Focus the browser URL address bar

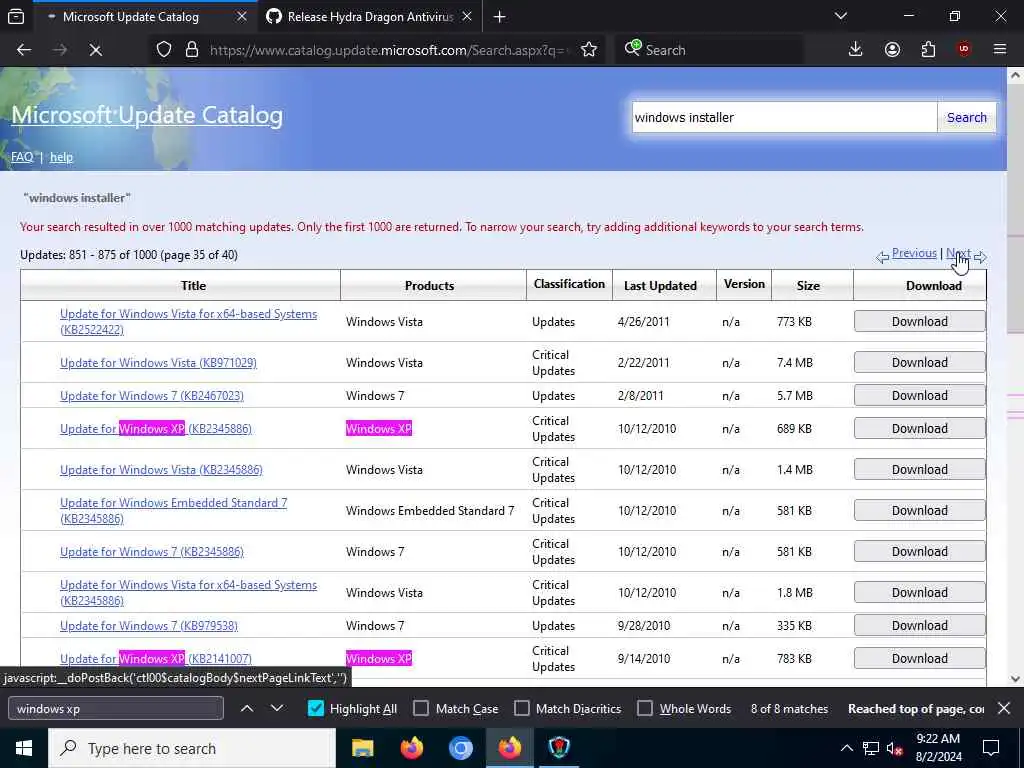(390, 50)
